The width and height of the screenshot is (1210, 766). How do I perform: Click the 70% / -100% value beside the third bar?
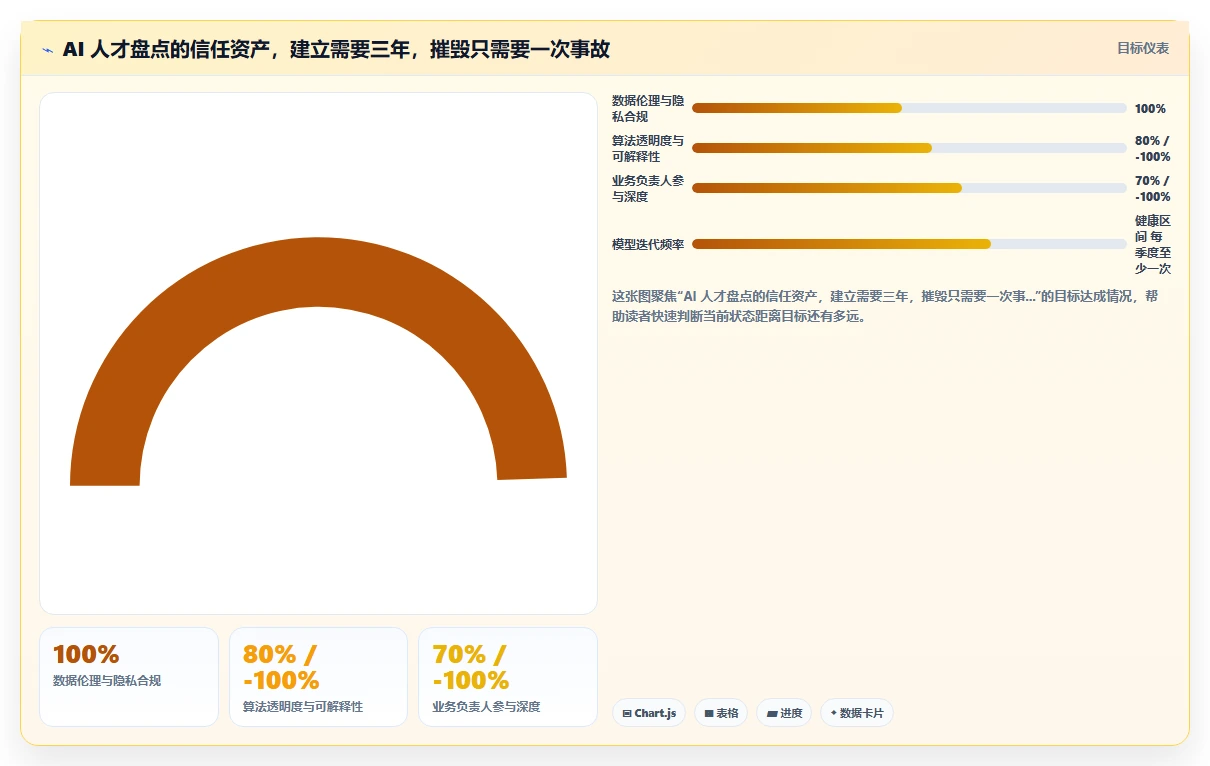pyautogui.click(x=1153, y=189)
